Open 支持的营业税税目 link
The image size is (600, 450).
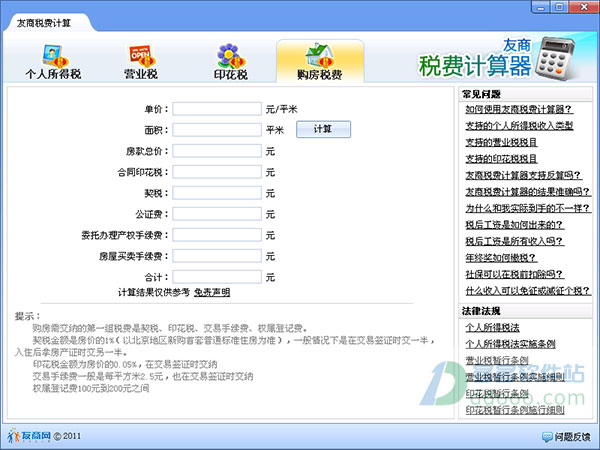pyautogui.click(x=501, y=142)
